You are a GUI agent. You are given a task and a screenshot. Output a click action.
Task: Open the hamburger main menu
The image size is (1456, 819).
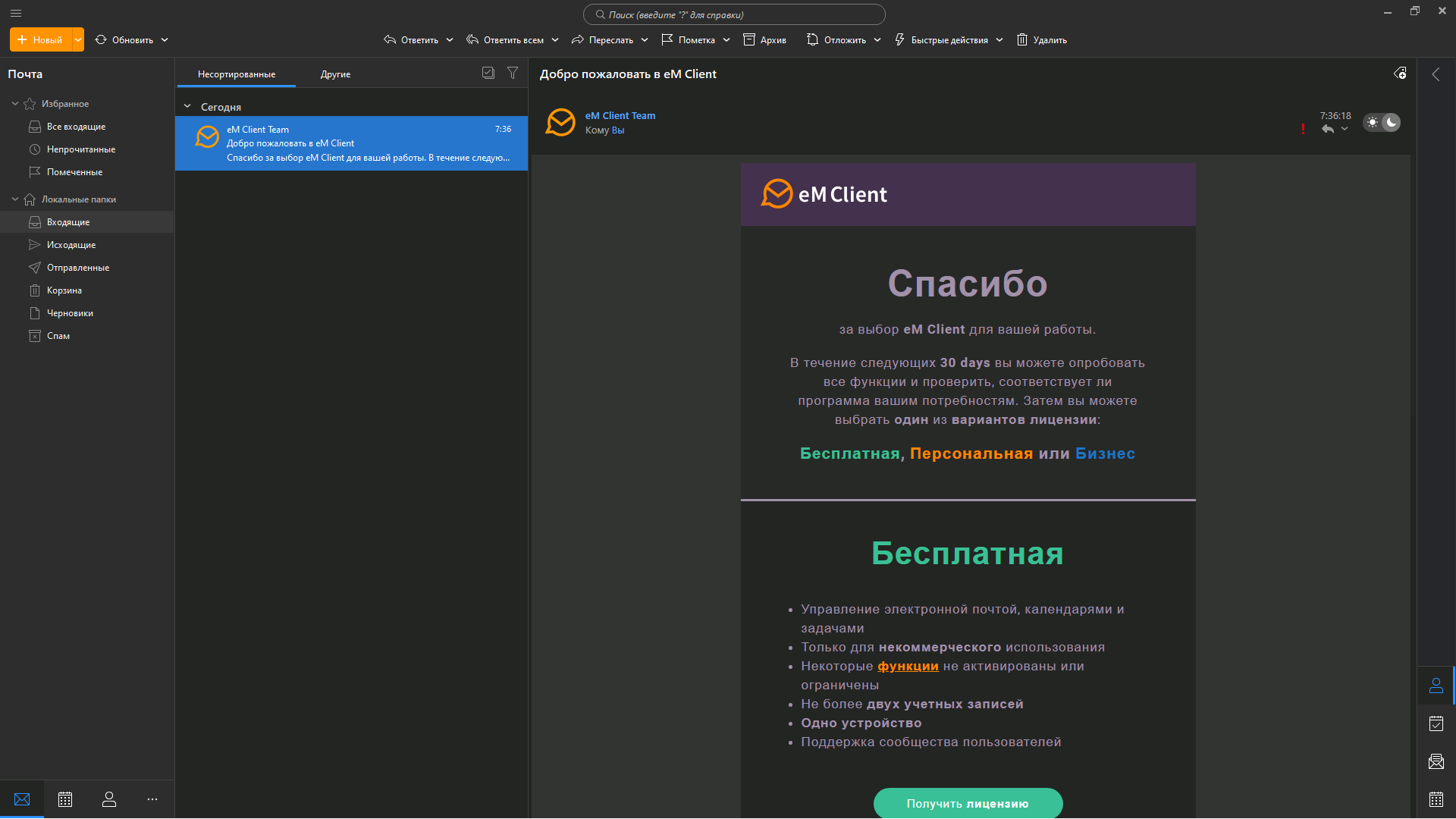(16, 13)
